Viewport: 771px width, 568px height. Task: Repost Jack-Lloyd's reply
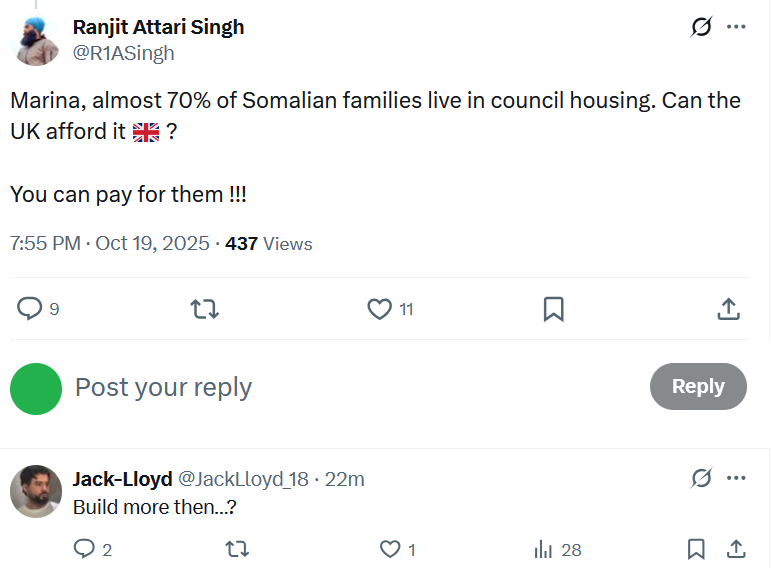pyautogui.click(x=237, y=549)
